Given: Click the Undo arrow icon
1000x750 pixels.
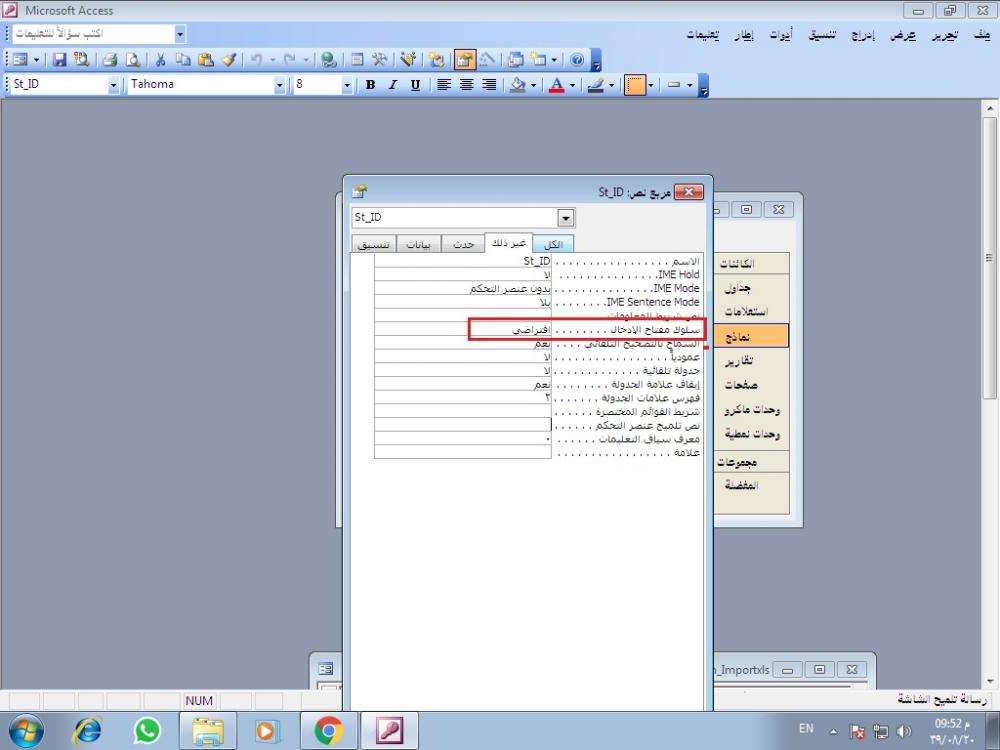Looking at the screenshot, I should click(x=256, y=60).
